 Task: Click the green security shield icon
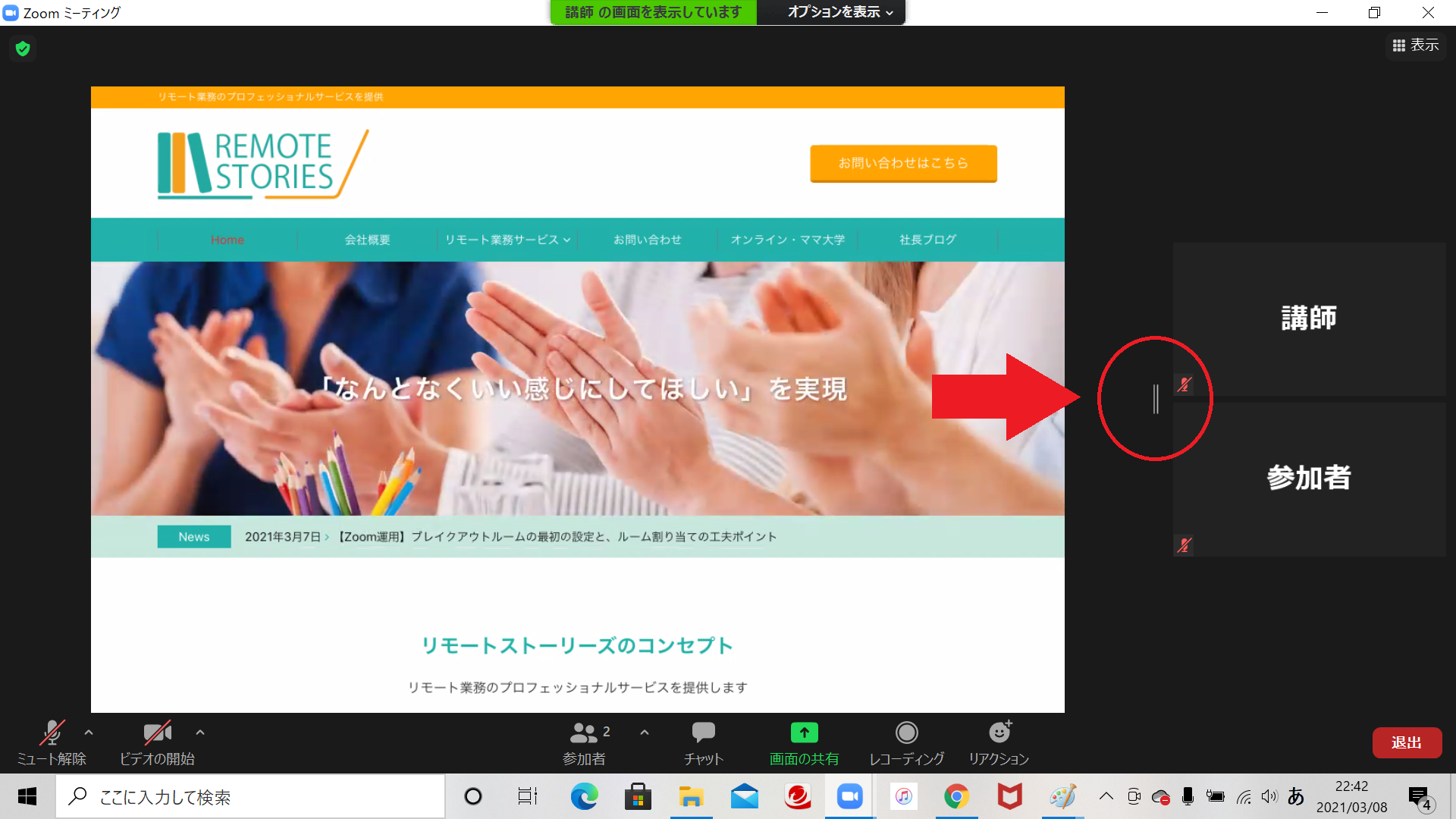(x=23, y=49)
